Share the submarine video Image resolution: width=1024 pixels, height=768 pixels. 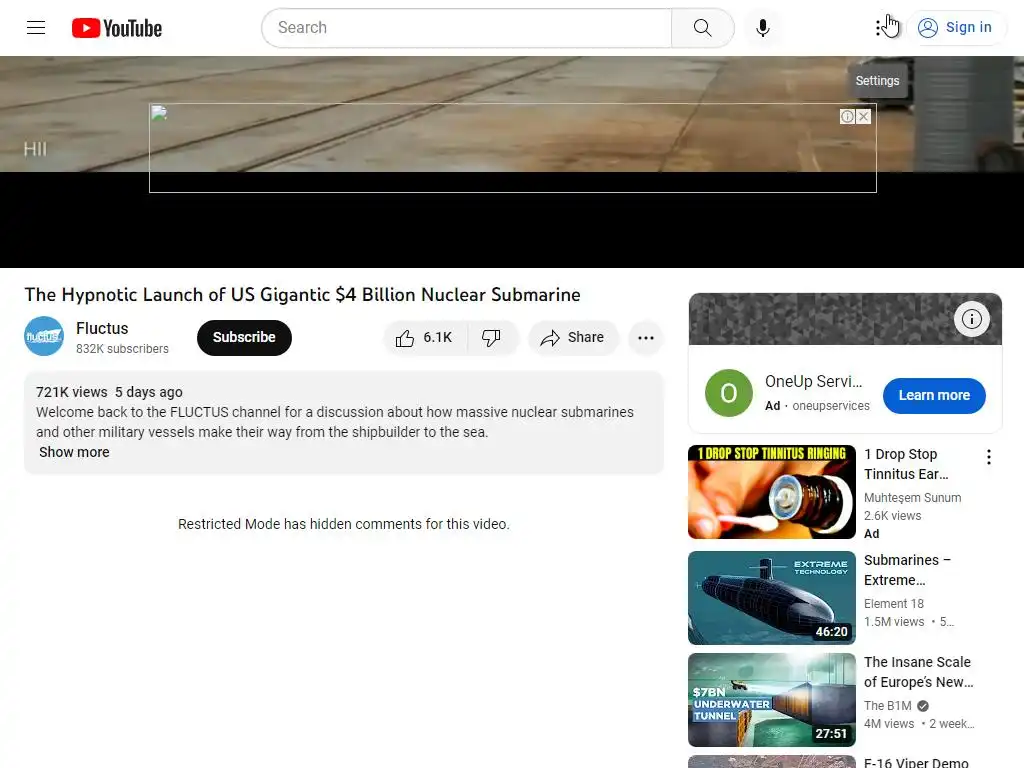572,338
